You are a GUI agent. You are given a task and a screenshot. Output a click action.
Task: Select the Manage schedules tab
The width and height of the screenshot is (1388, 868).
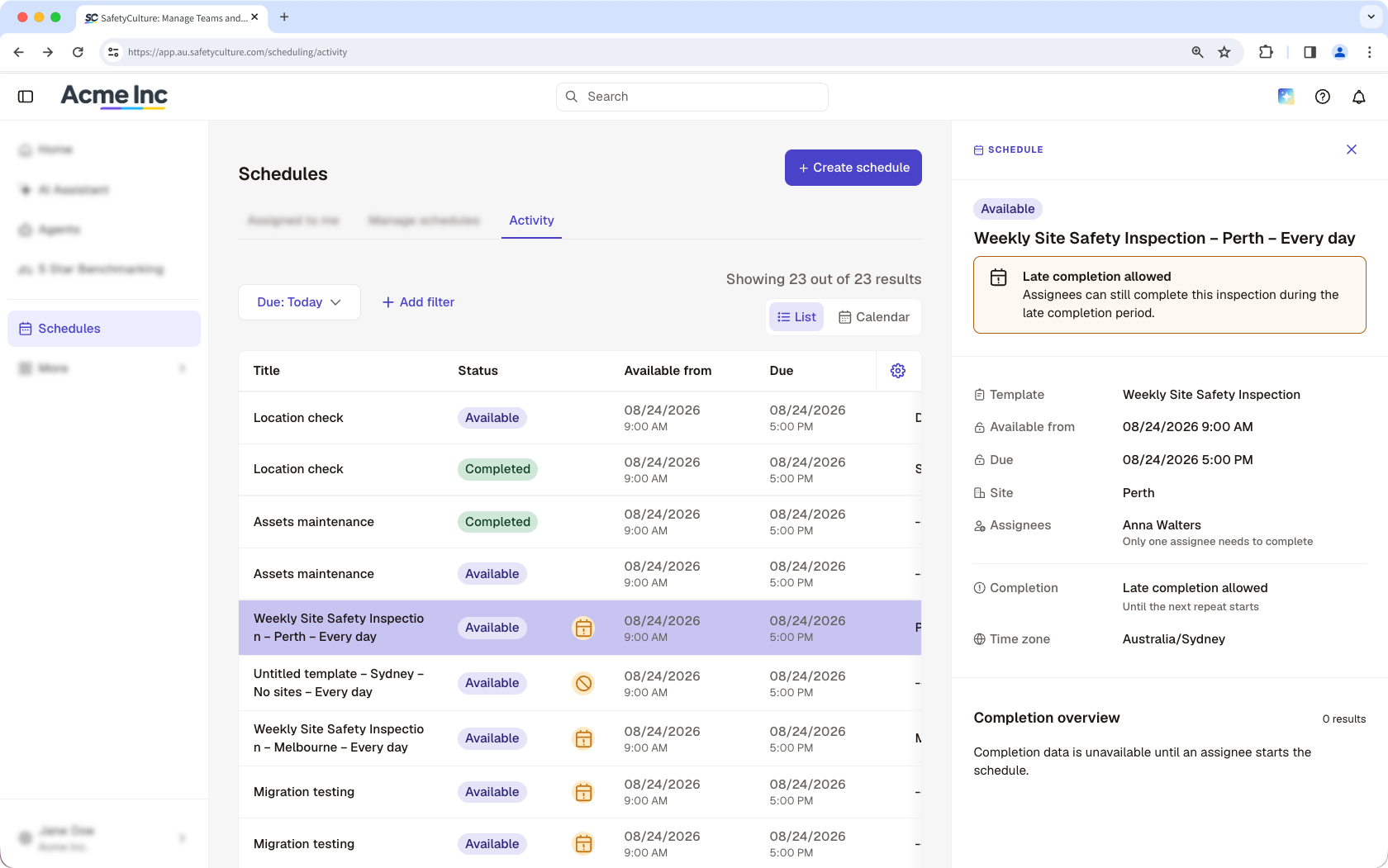tap(424, 221)
